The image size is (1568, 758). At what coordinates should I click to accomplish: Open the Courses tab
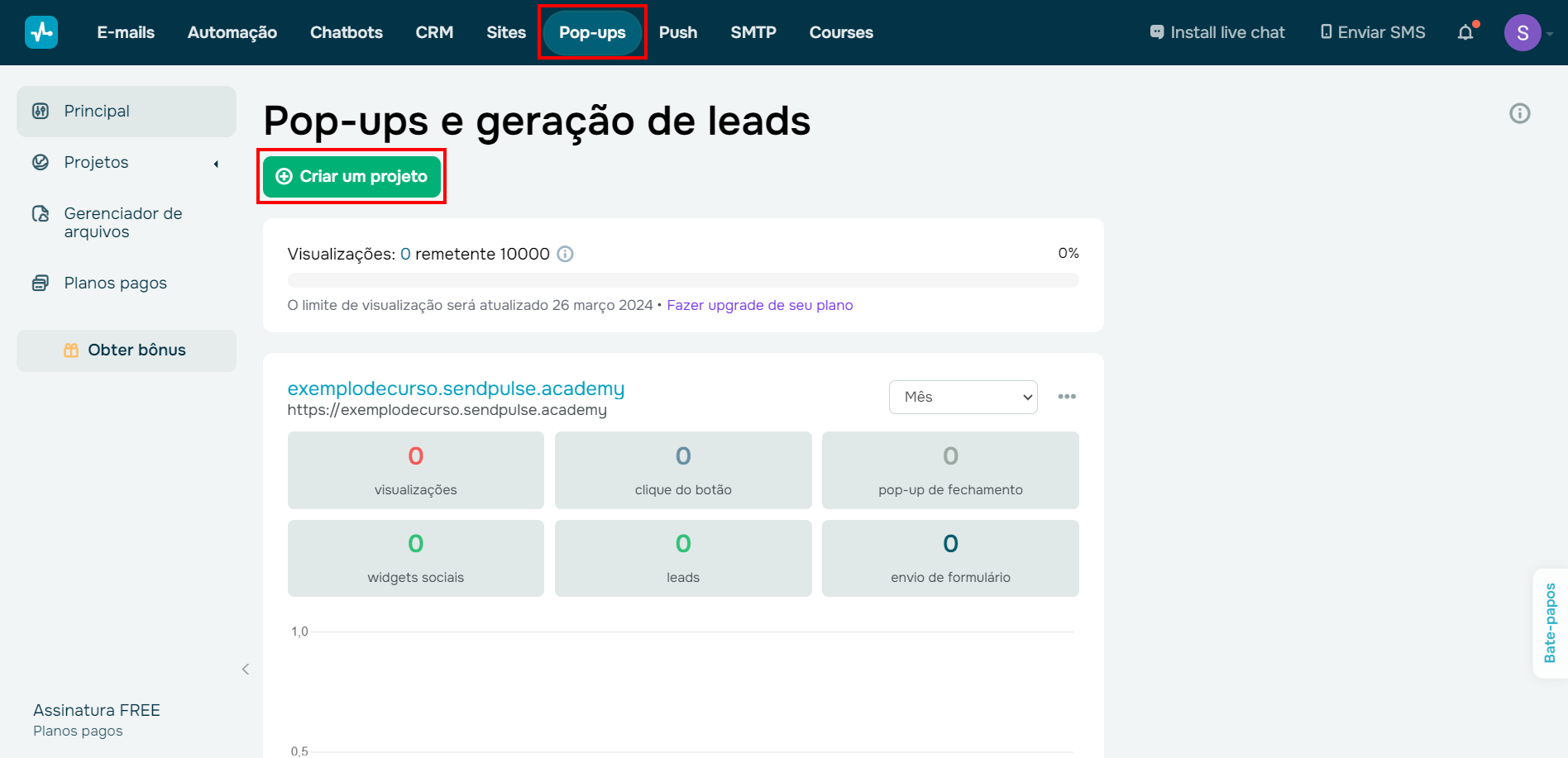tap(841, 32)
